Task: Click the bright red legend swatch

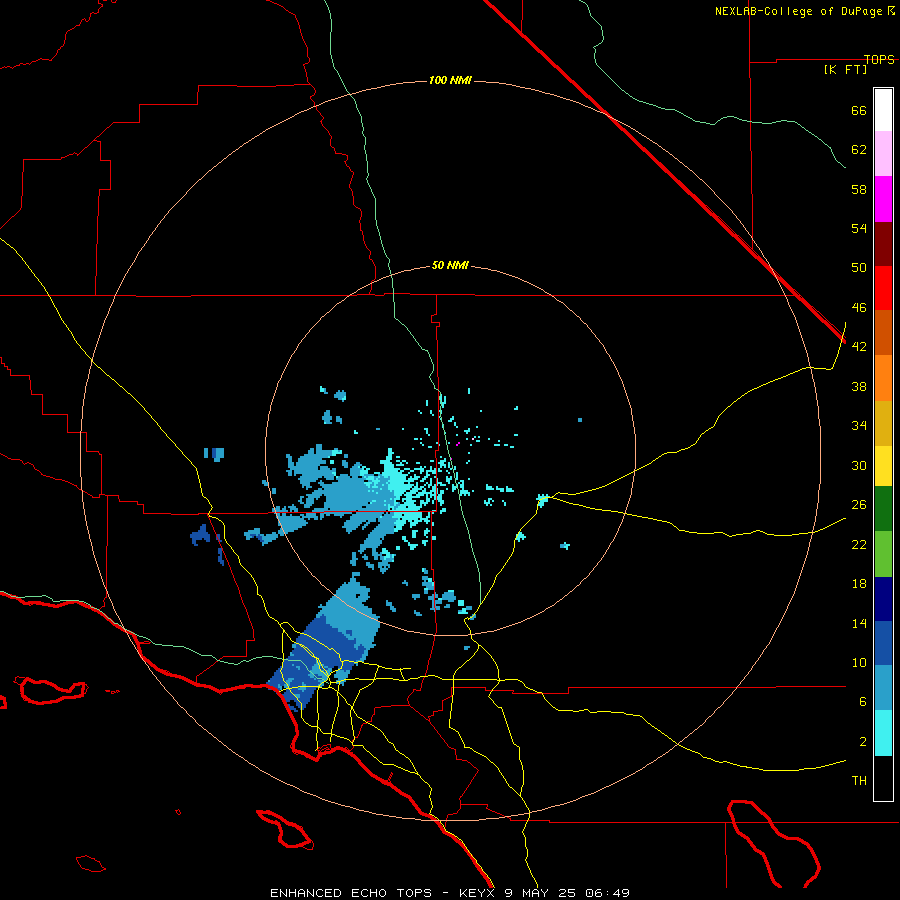Action: pos(883,288)
